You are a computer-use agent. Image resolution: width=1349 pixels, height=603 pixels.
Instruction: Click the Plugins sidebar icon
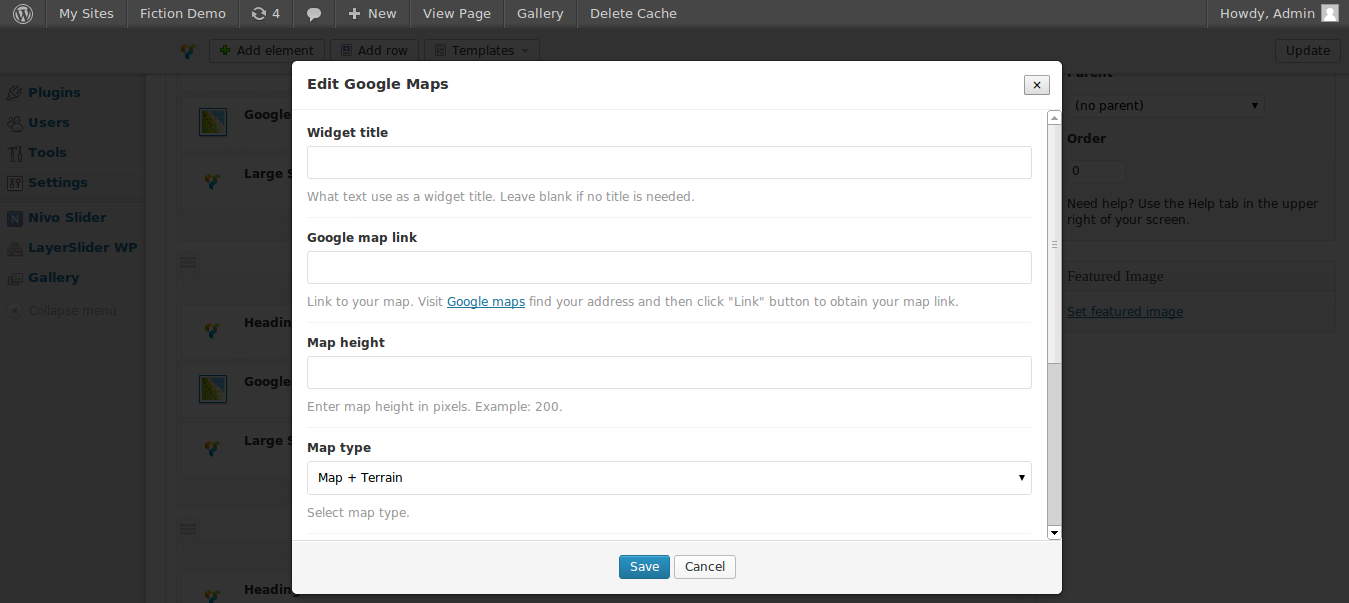14,93
